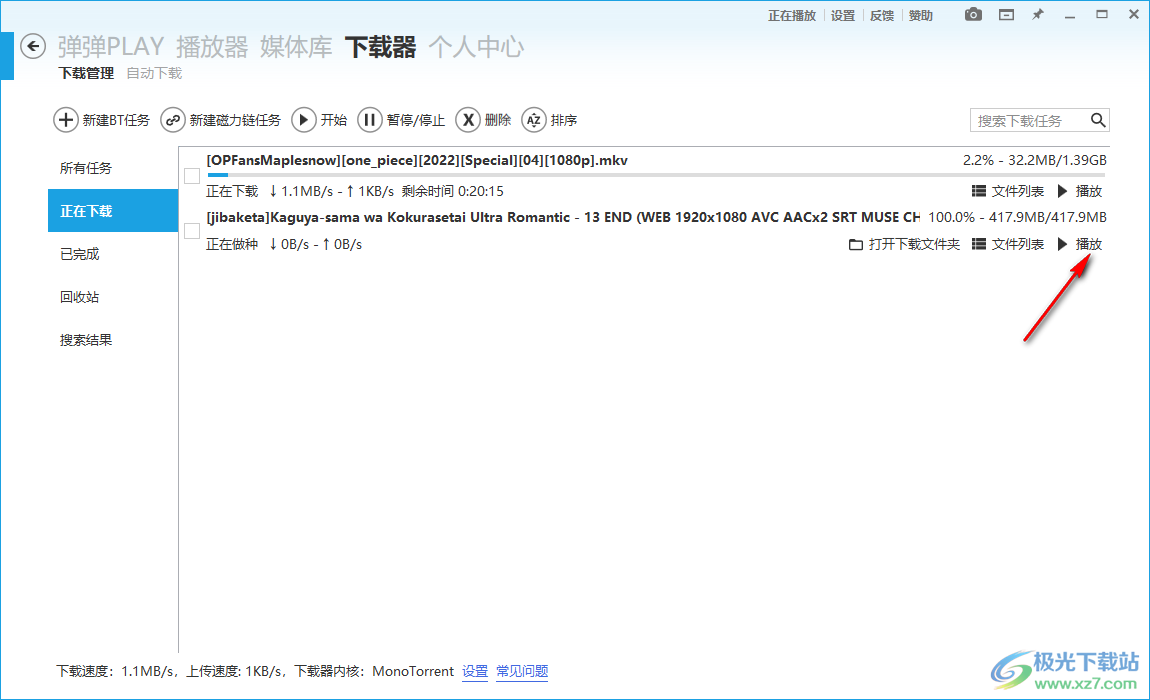Open the 反馈 link
1150x700 pixels.
(882, 15)
